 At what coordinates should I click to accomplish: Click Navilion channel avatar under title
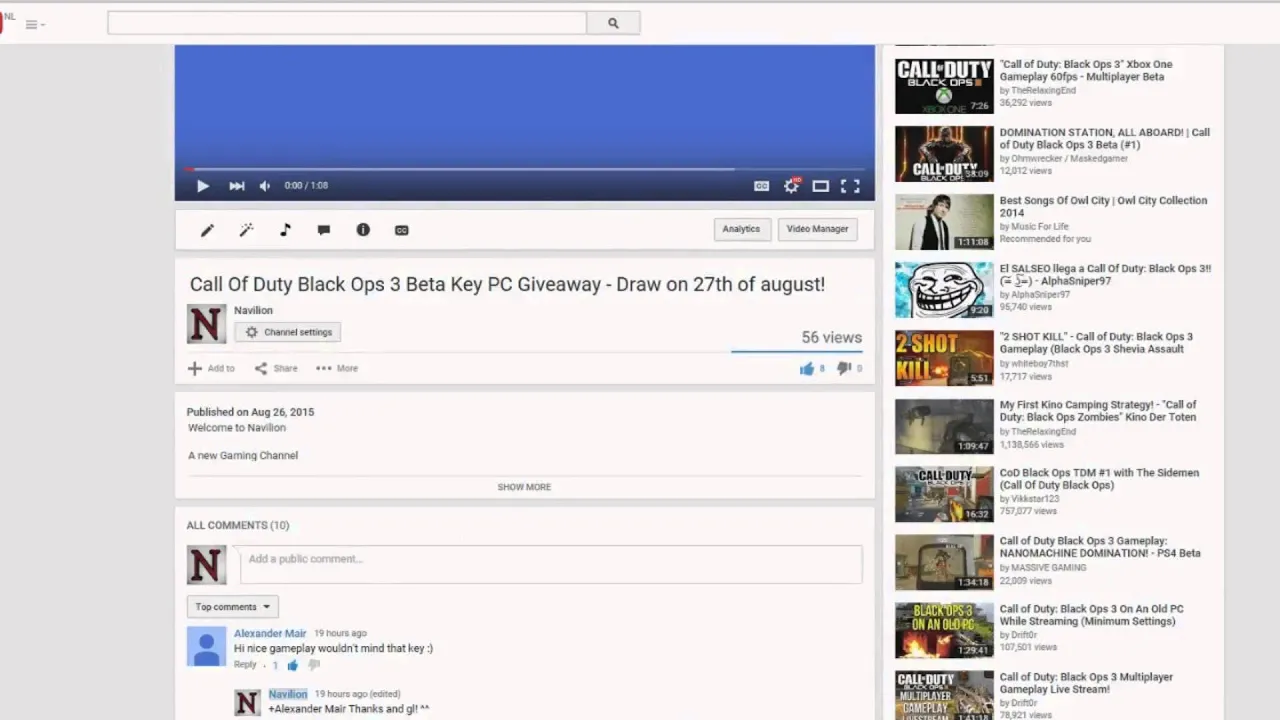(x=206, y=325)
